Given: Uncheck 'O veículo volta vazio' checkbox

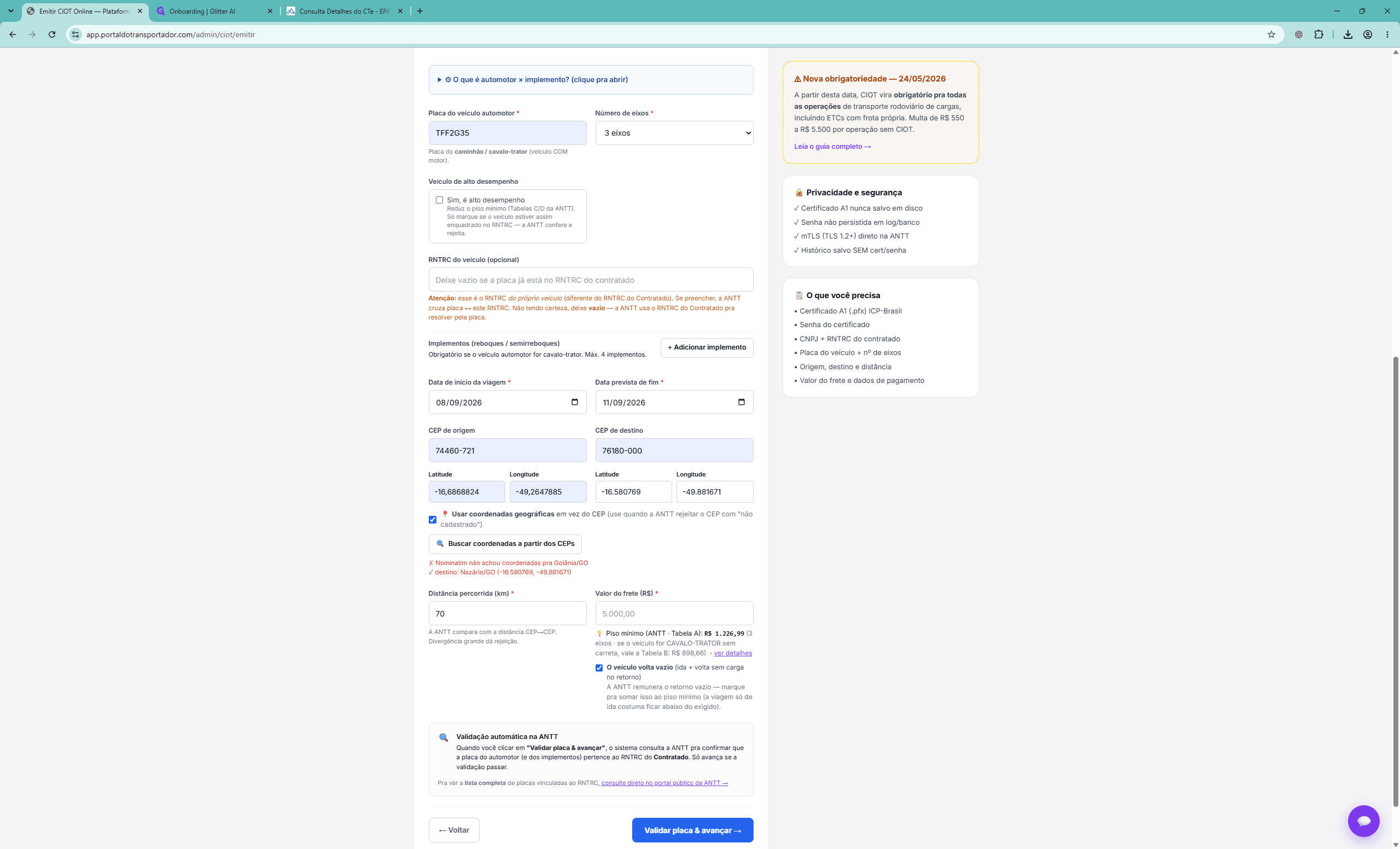Looking at the screenshot, I should click(x=599, y=668).
